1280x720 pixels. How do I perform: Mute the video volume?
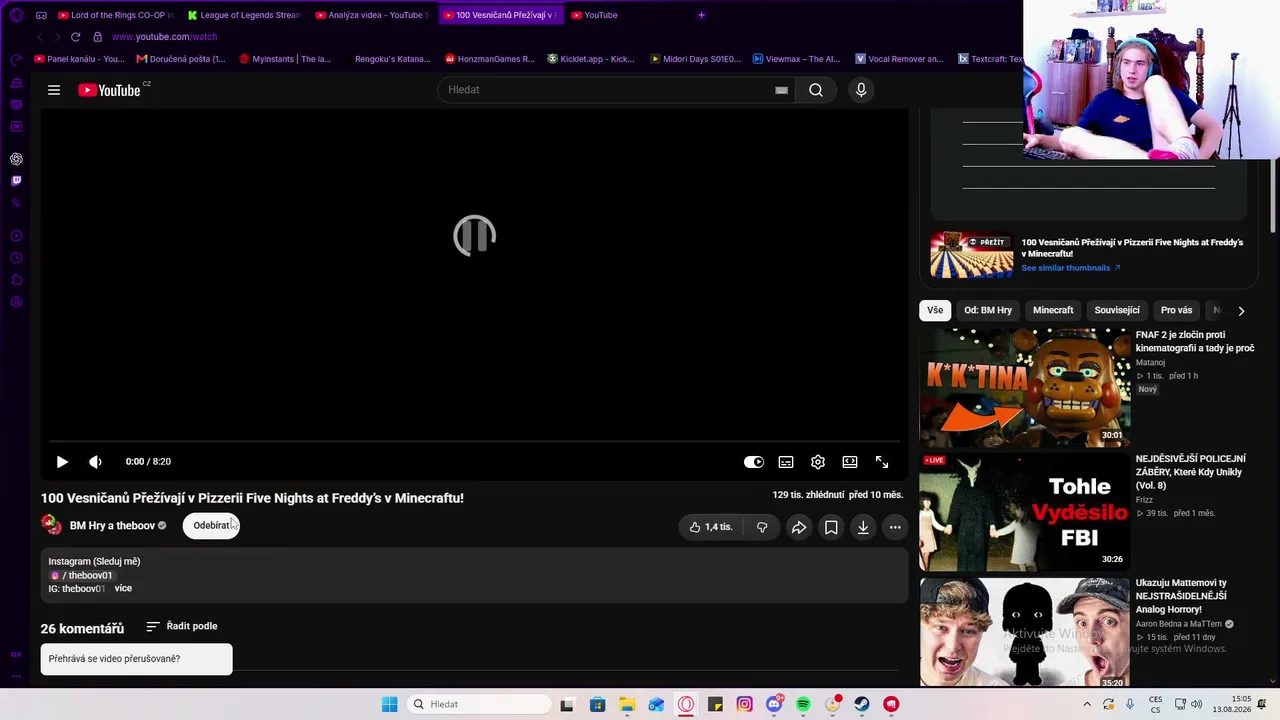95,462
